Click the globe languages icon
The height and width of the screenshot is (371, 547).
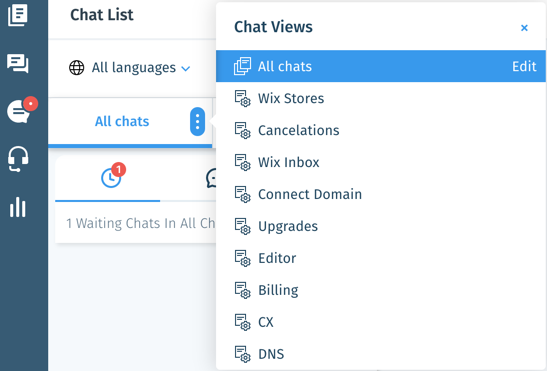(x=77, y=67)
